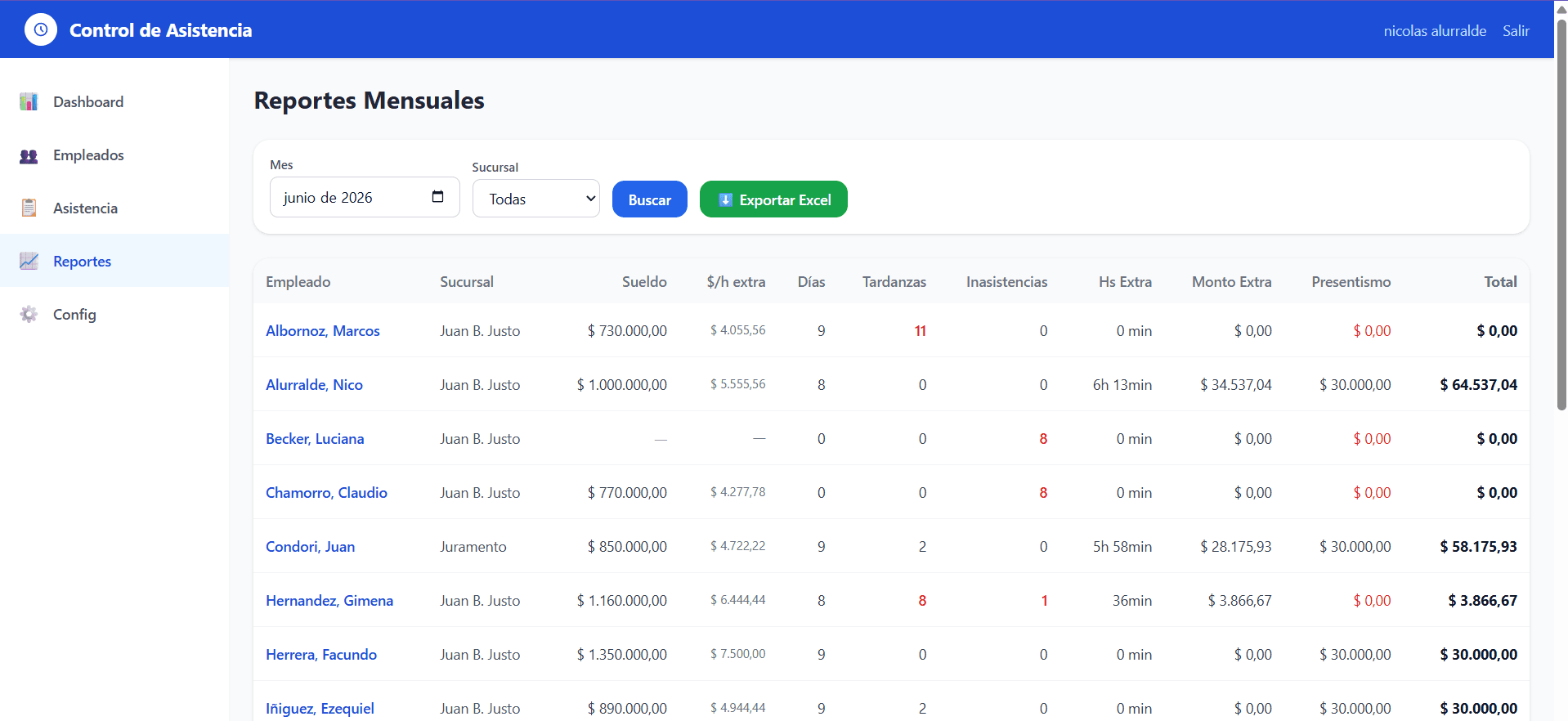Open the Dashboard menu item

tap(114, 101)
